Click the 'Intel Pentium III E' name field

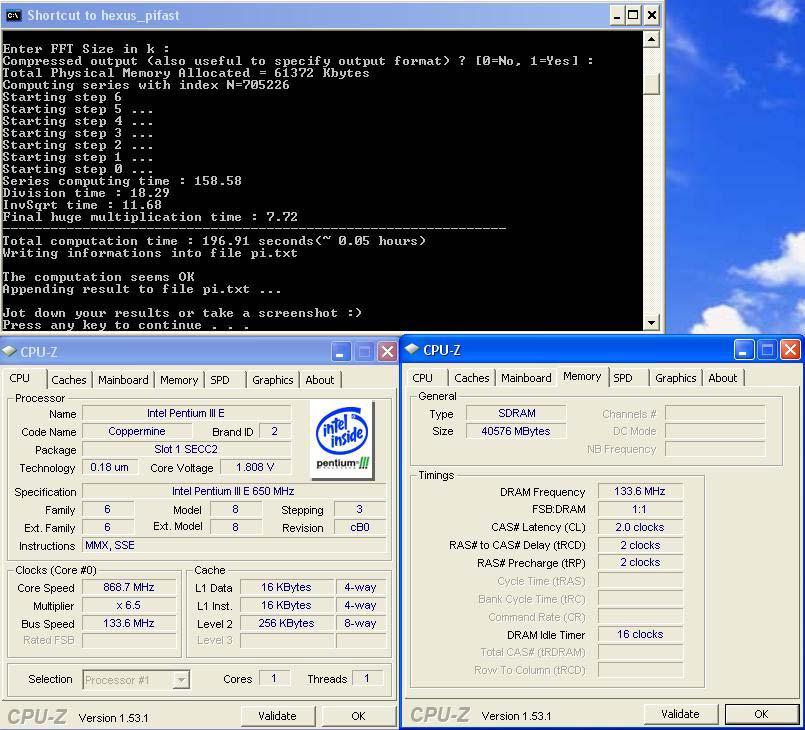coord(186,413)
